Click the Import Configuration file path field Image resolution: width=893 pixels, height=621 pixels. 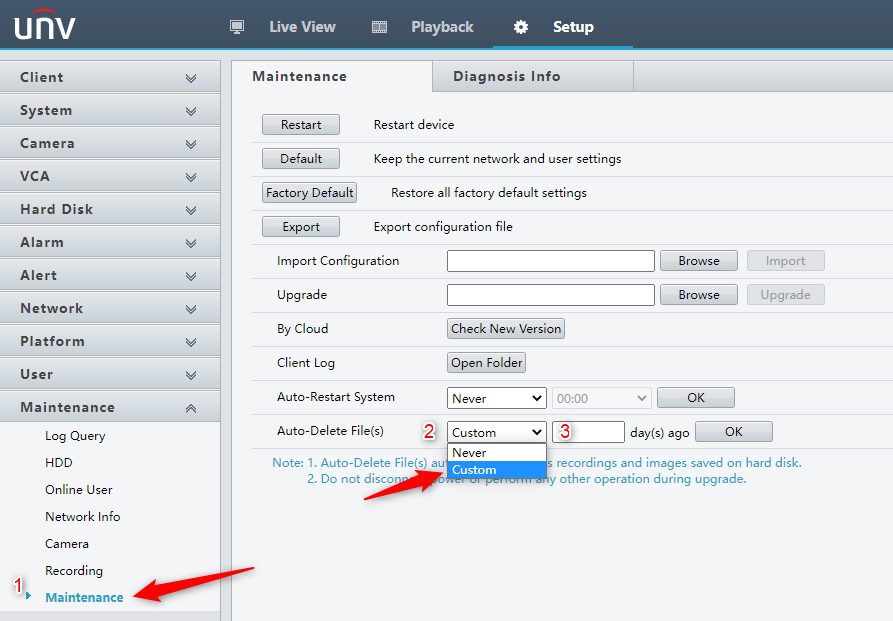click(551, 261)
